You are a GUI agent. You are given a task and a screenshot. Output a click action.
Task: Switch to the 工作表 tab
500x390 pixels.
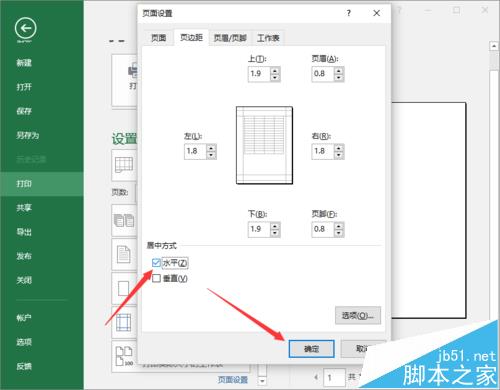coord(268,38)
